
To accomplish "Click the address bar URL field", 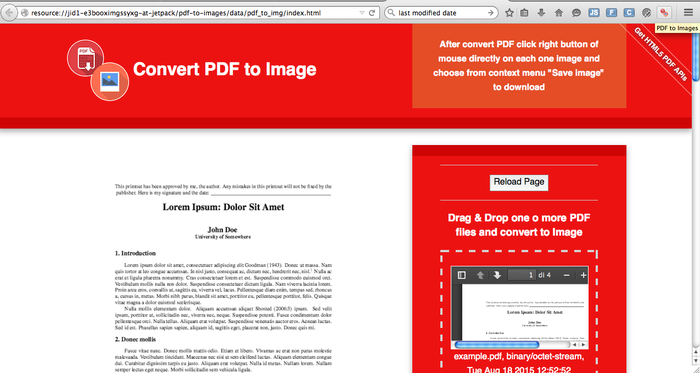I will tap(192, 13).
